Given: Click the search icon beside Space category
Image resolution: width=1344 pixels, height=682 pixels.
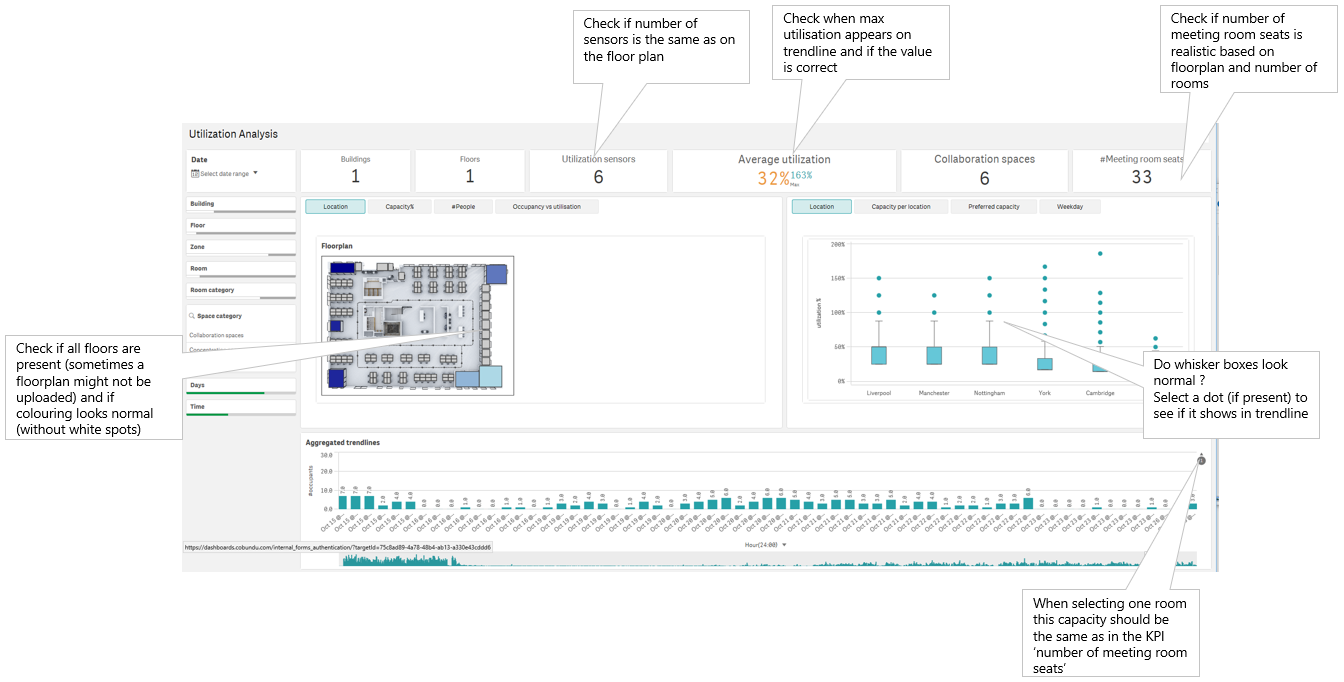Looking at the screenshot, I should (x=192, y=316).
